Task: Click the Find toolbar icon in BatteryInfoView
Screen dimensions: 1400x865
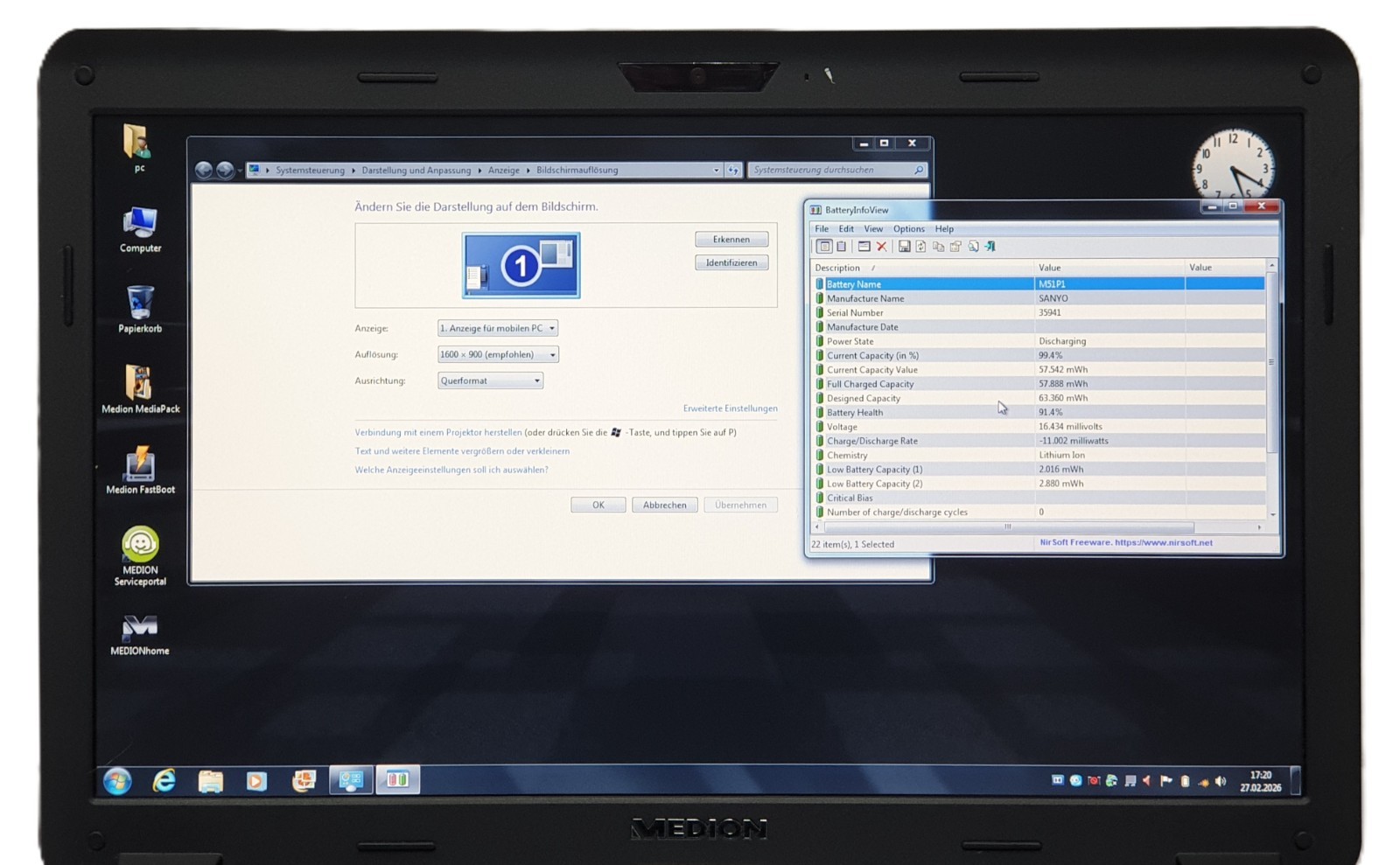Action: (x=973, y=247)
